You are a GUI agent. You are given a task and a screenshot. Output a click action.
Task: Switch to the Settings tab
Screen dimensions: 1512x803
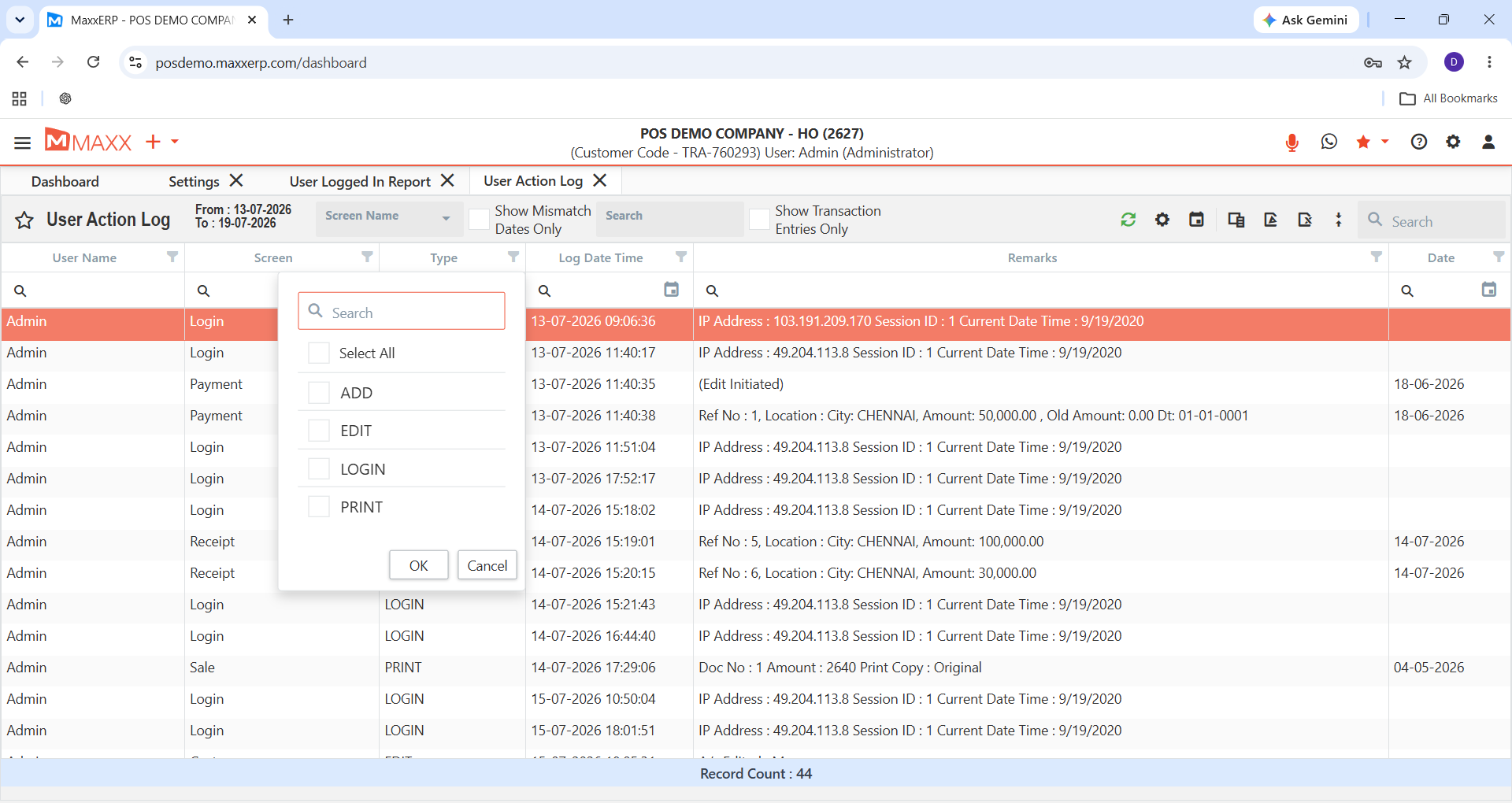pyautogui.click(x=194, y=181)
